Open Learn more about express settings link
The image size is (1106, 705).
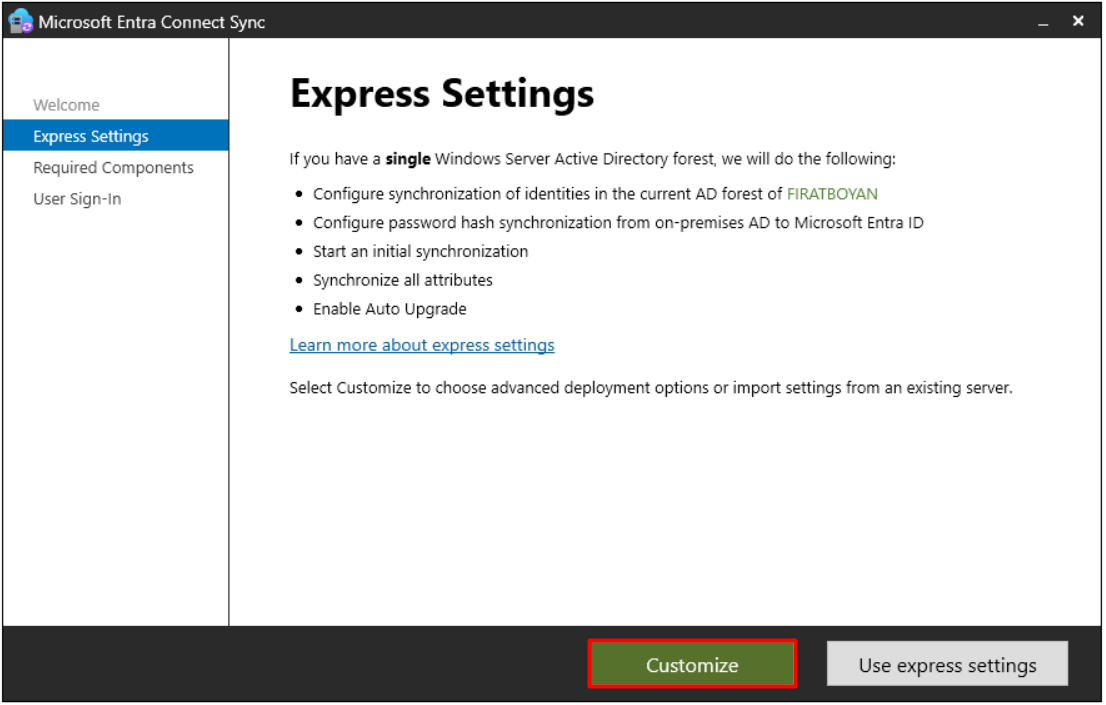tap(422, 345)
